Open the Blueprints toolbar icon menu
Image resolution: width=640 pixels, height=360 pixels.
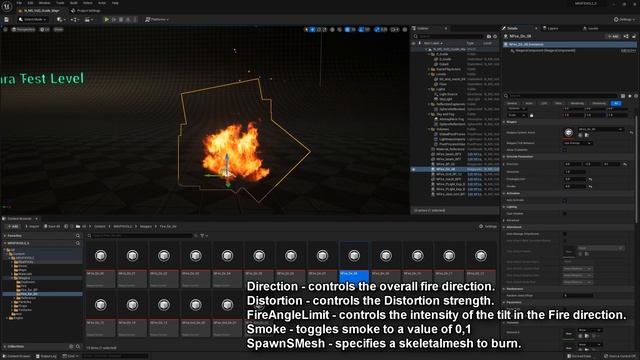click(75, 19)
